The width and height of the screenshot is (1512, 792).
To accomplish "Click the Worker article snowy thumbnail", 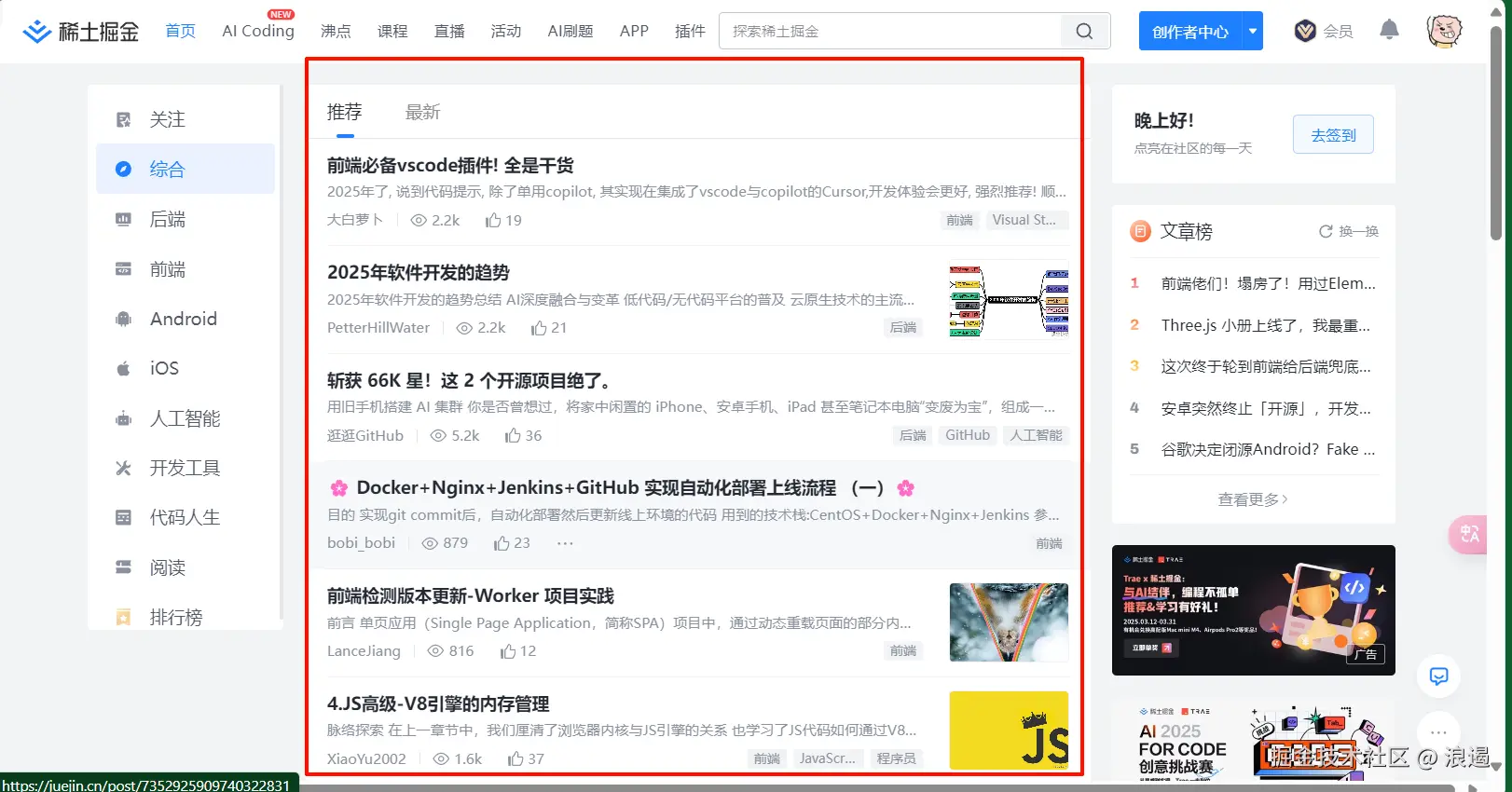I will click(x=1009, y=622).
